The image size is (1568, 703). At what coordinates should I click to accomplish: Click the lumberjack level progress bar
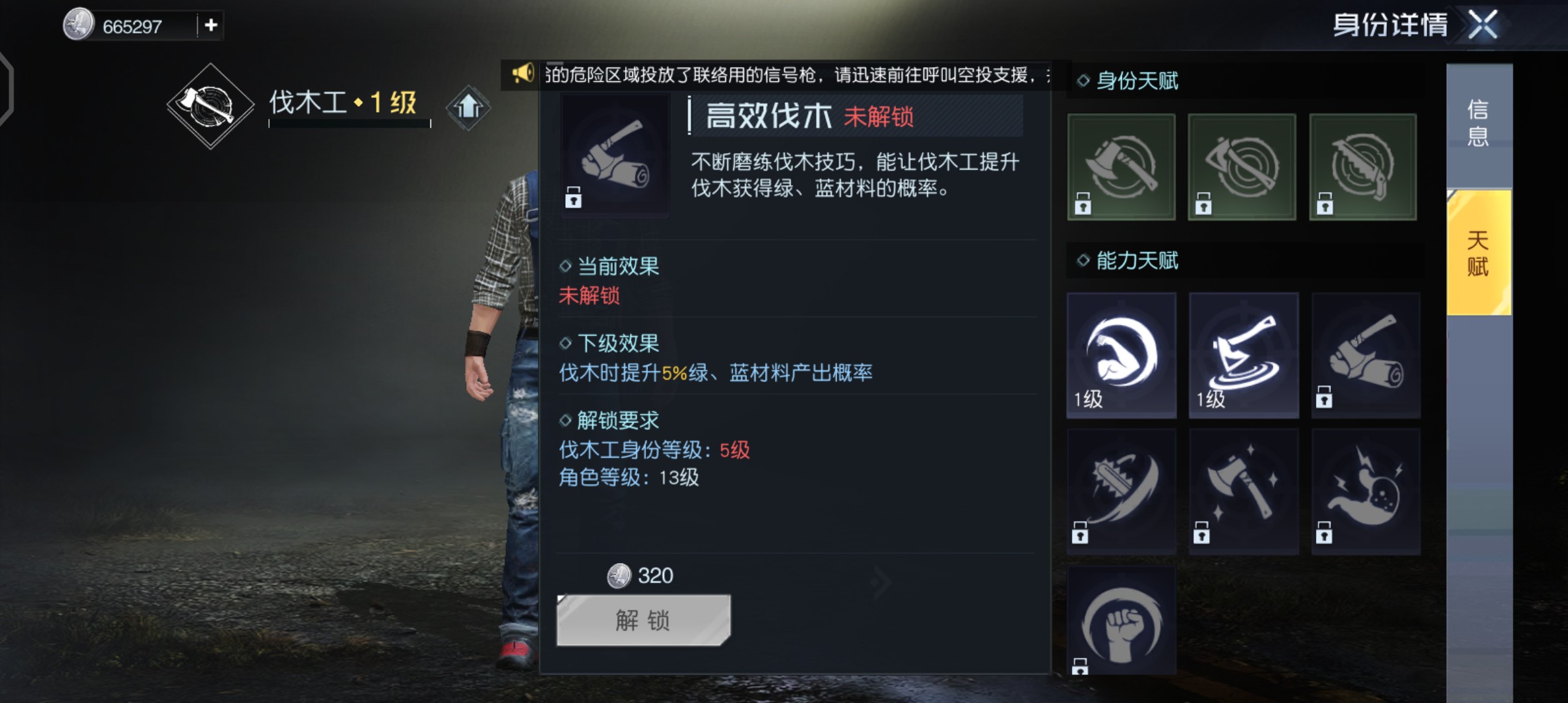click(350, 123)
